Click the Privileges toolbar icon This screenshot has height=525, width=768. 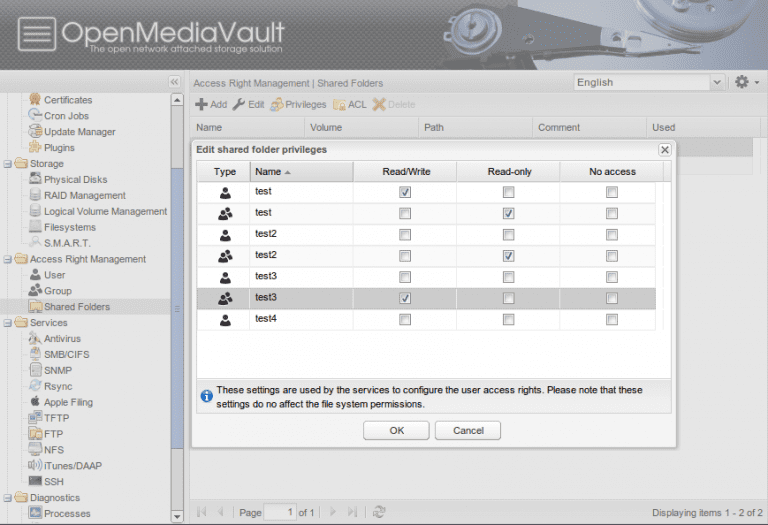[x=277, y=104]
